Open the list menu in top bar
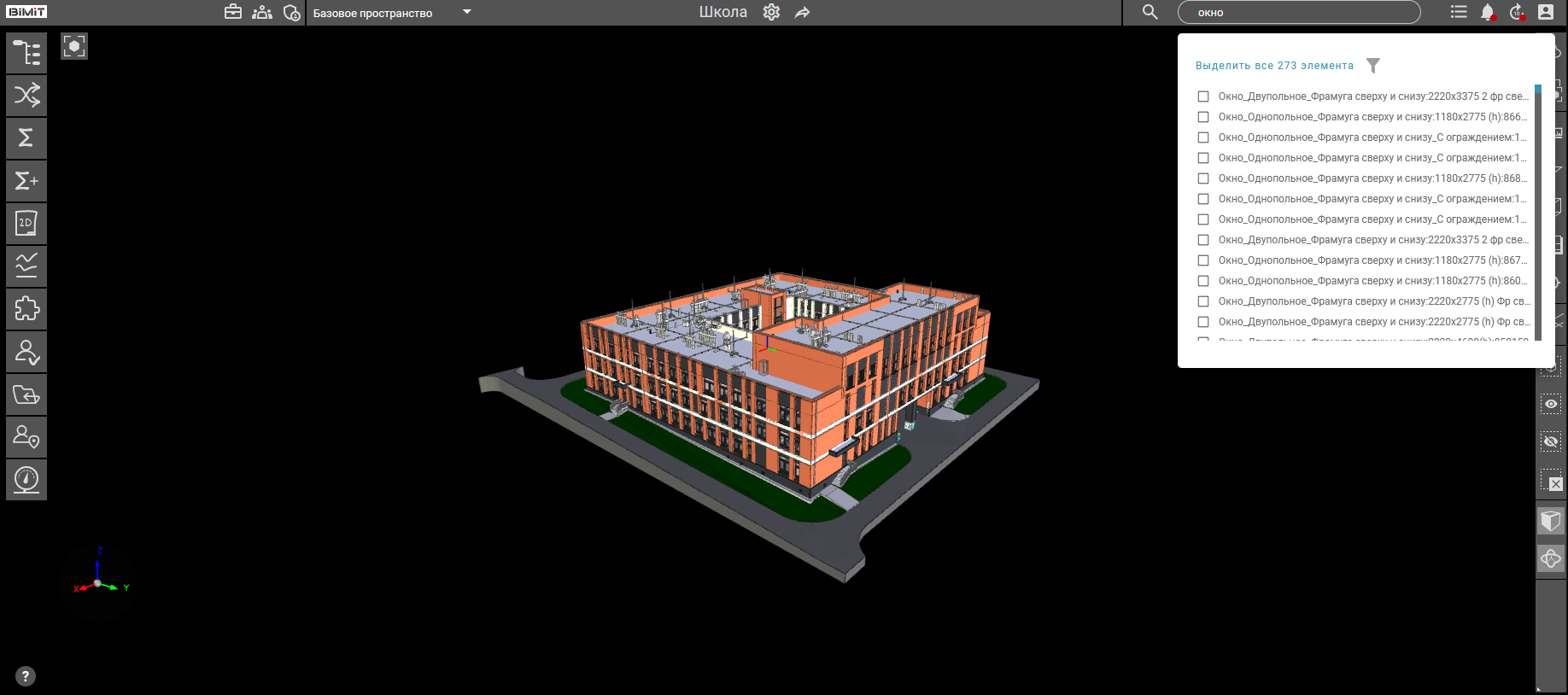 [x=1459, y=12]
